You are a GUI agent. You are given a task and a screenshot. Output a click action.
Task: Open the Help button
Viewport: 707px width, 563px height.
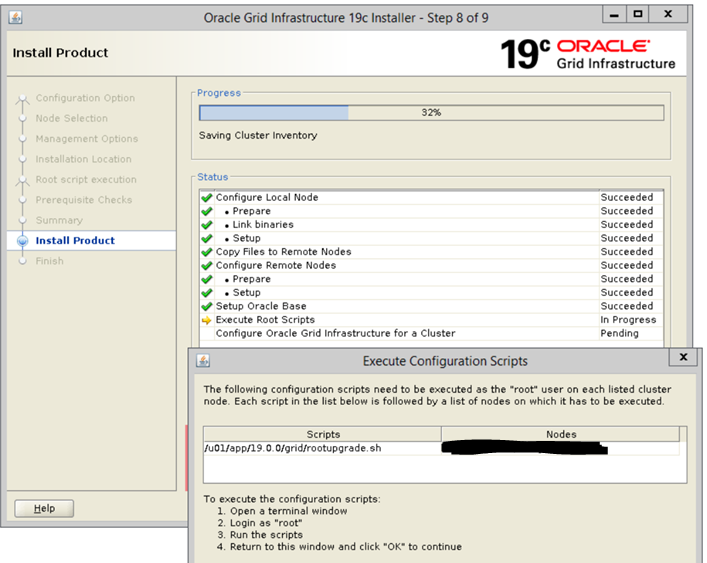tap(44, 508)
